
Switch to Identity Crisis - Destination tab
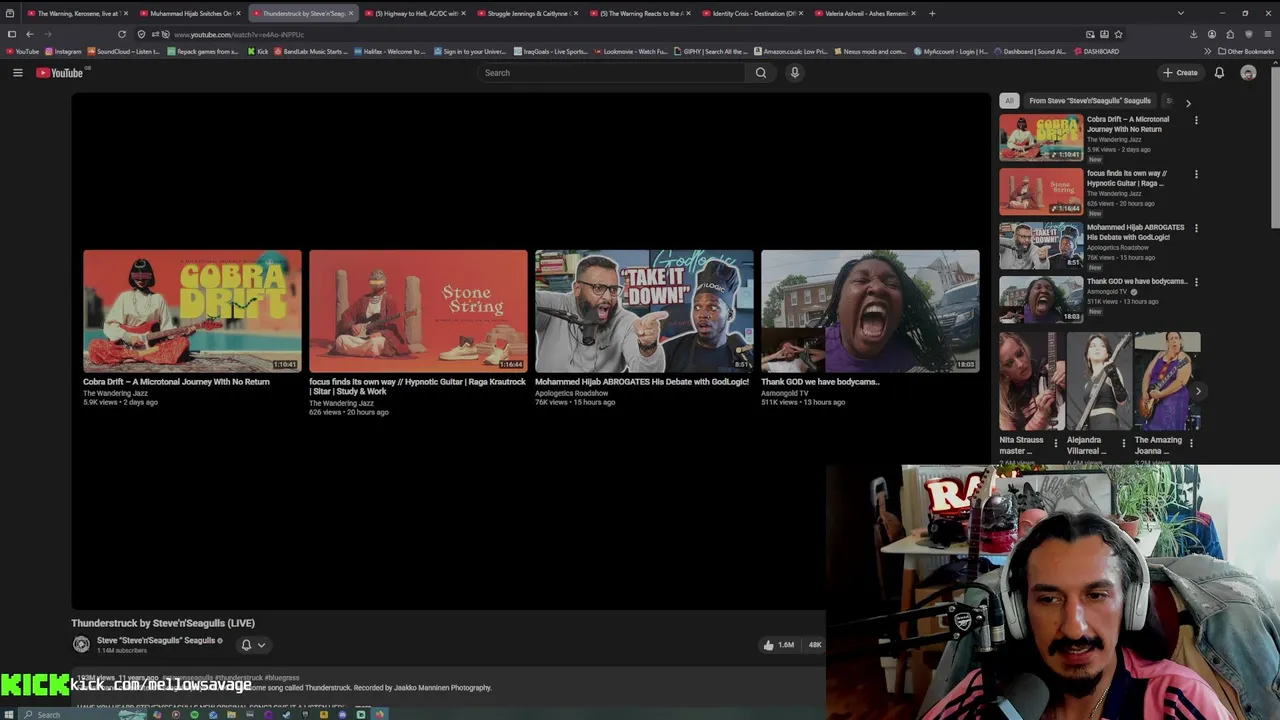pyautogui.click(x=753, y=13)
